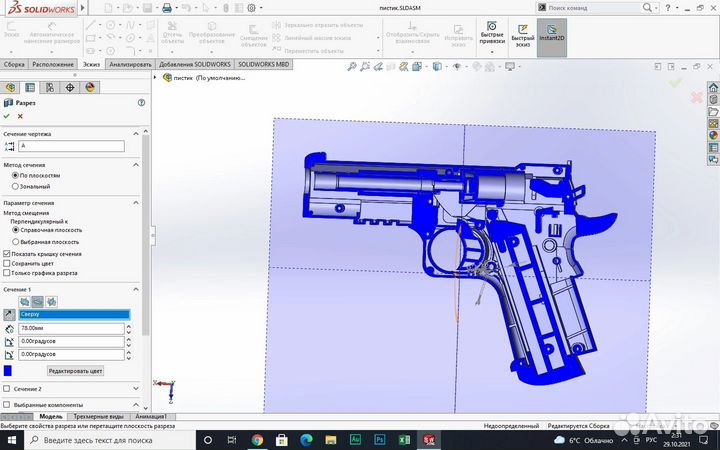This screenshot has width=720, height=450.
Task: Switch to the Сборка ribbon tab
Action: pos(14,64)
